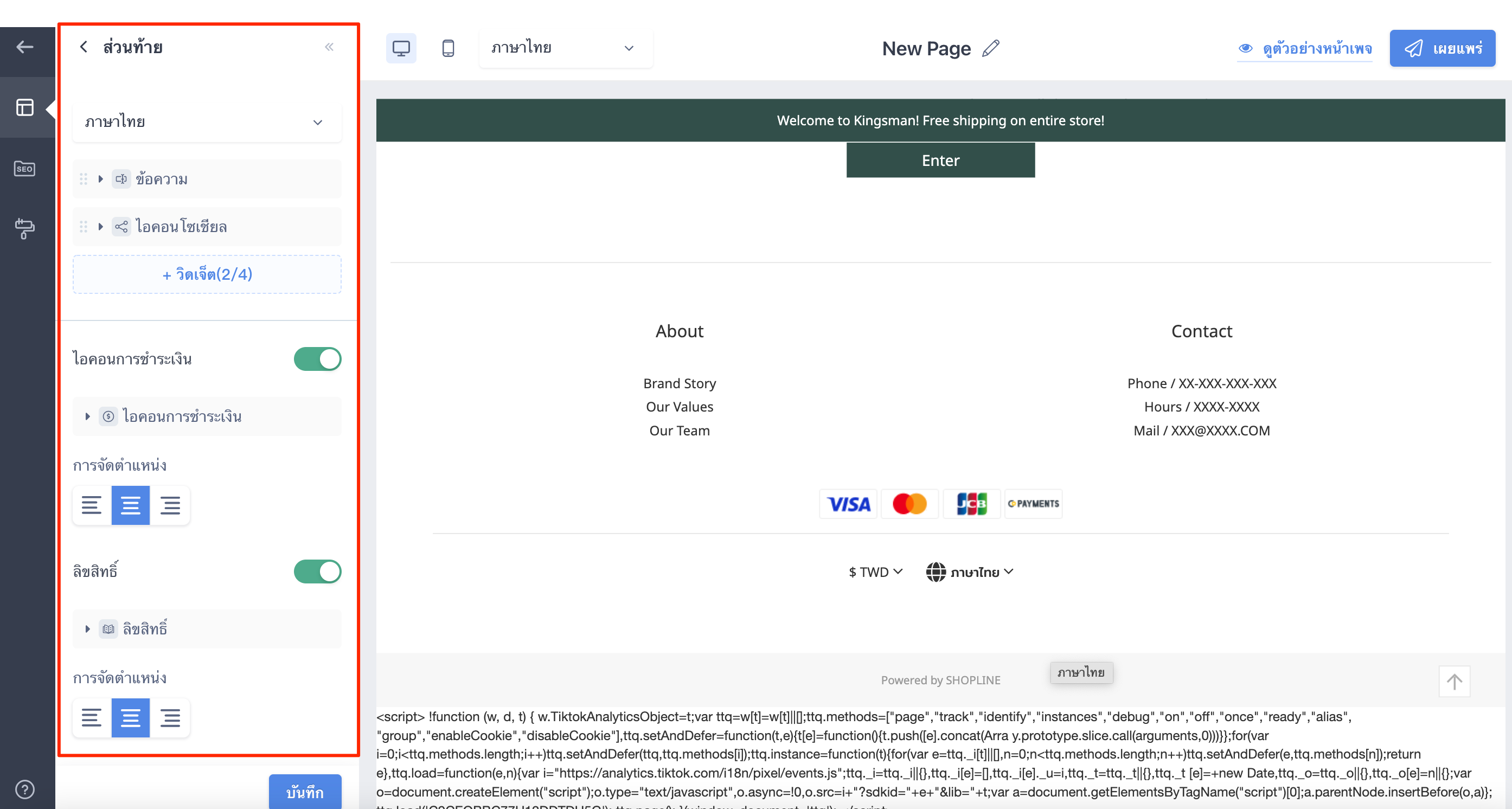The width and height of the screenshot is (1512, 809).
Task: Click the Welcome to Kingsman announcement bar
Action: tap(940, 120)
